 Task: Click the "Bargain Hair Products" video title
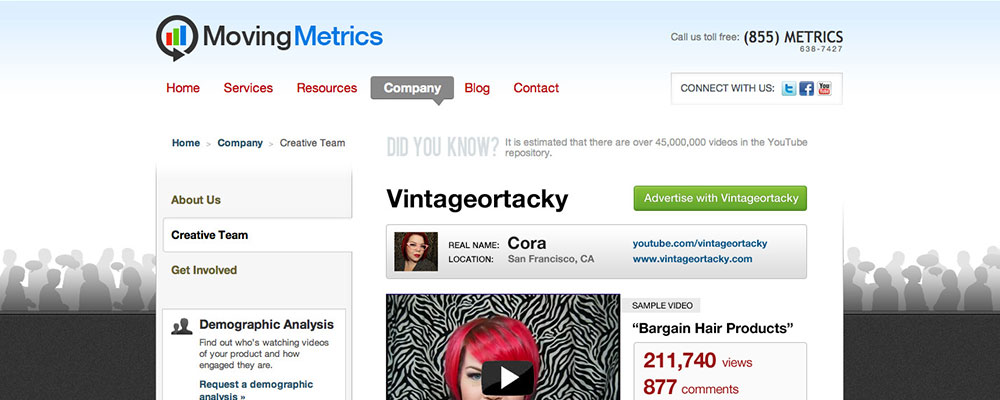(713, 329)
